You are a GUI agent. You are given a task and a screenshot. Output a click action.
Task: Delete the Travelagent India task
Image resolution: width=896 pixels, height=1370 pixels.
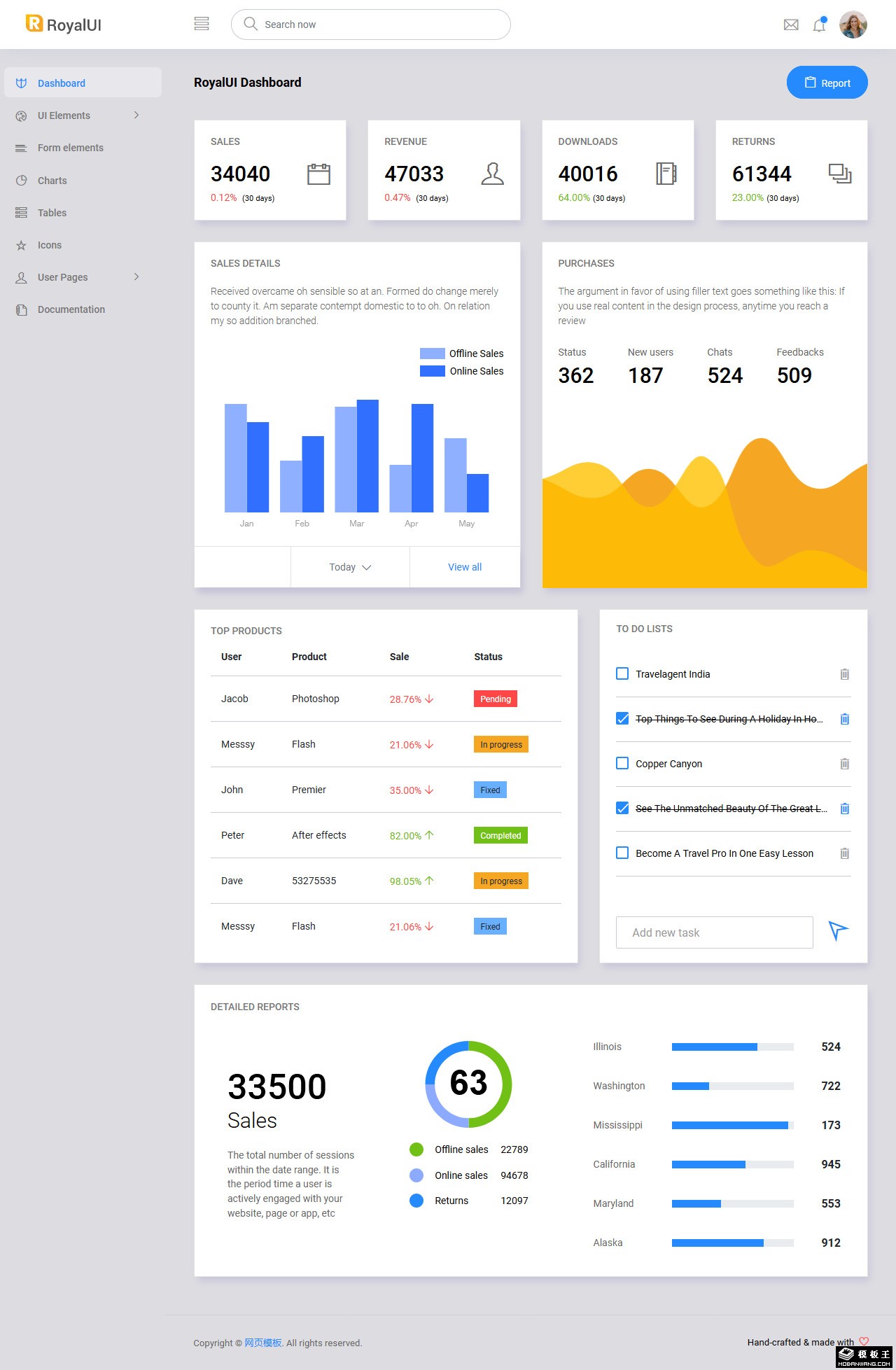[844, 674]
